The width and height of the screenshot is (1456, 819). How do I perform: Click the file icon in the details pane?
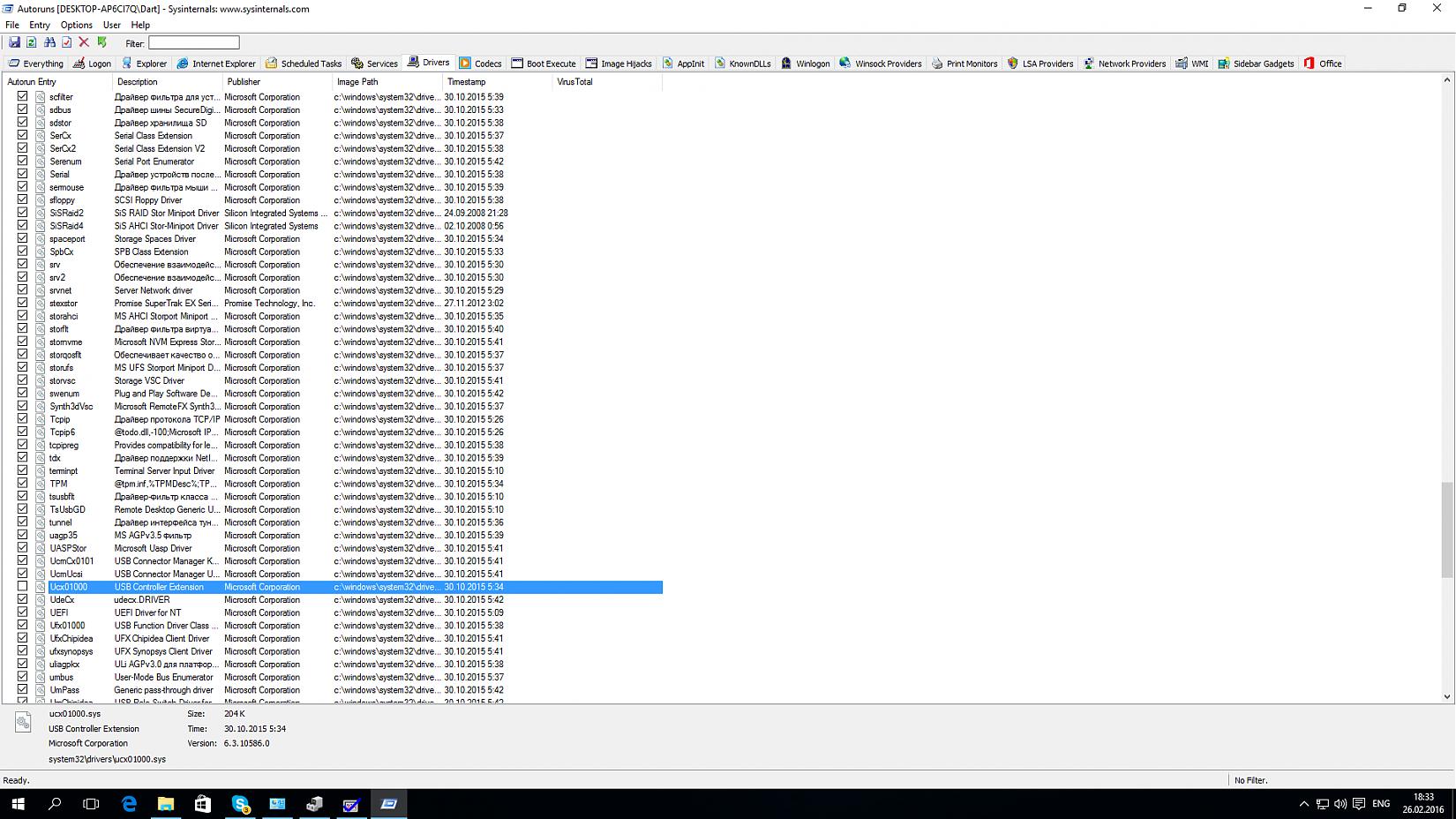[24, 722]
